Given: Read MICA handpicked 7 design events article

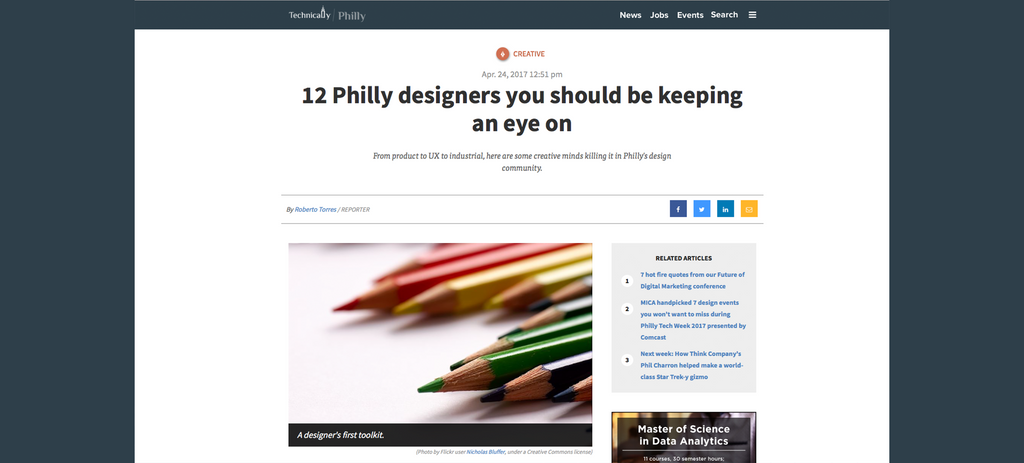Looking at the screenshot, I should pos(693,320).
